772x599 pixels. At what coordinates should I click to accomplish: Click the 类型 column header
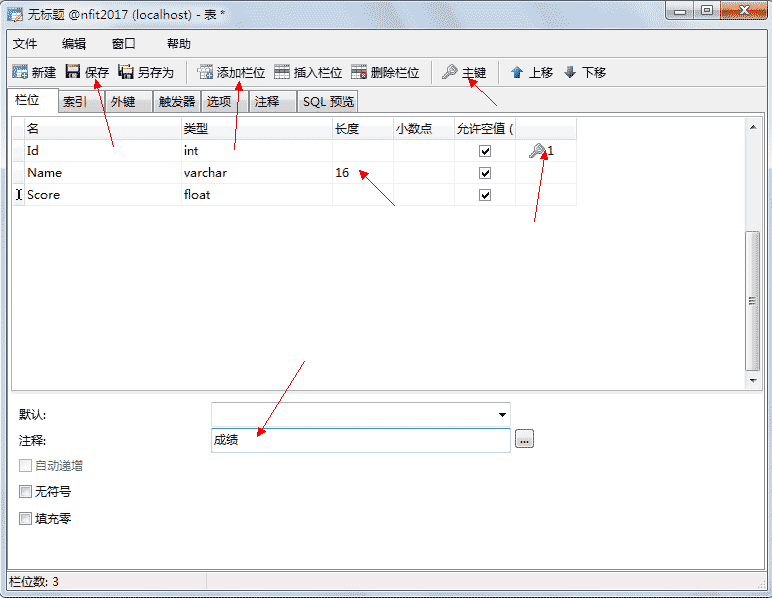[x=257, y=129]
